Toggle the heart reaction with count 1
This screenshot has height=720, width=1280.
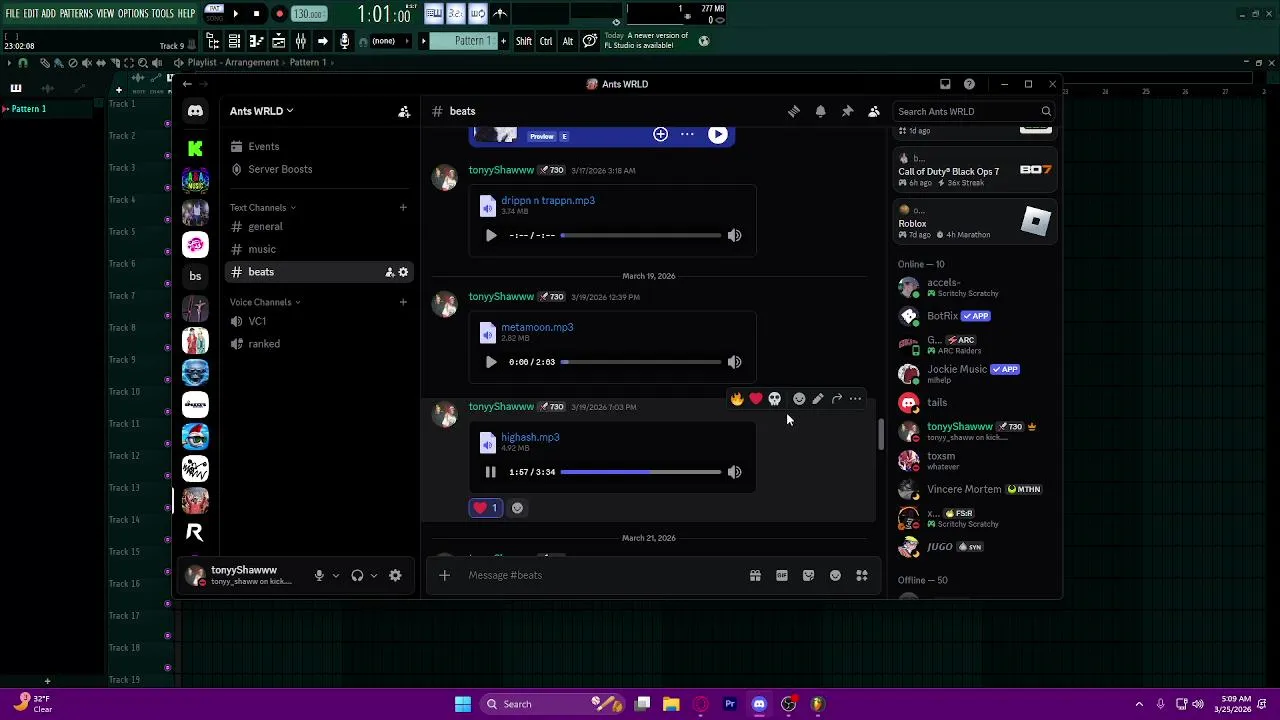(486, 508)
